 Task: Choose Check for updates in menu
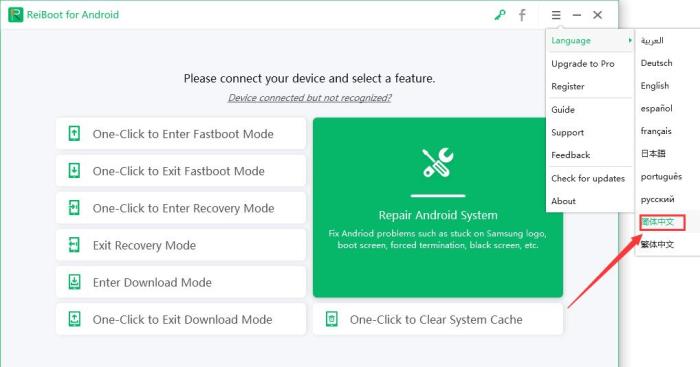pyautogui.click(x=589, y=179)
